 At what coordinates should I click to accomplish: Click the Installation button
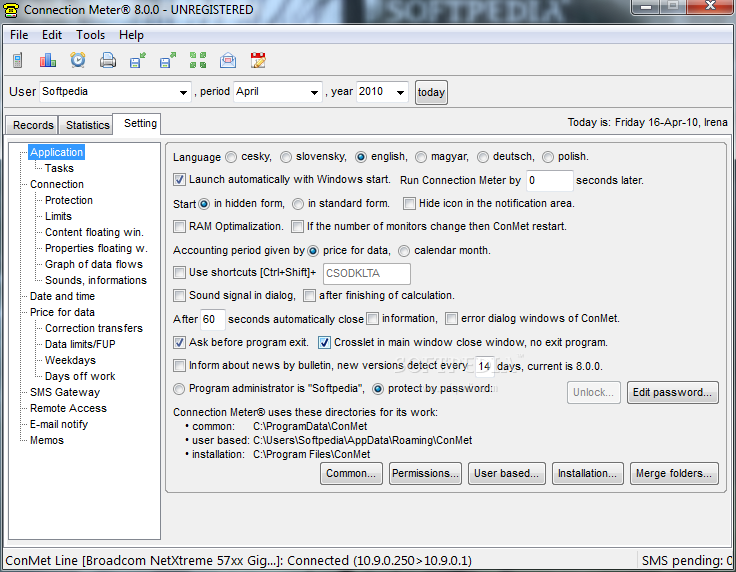587,473
